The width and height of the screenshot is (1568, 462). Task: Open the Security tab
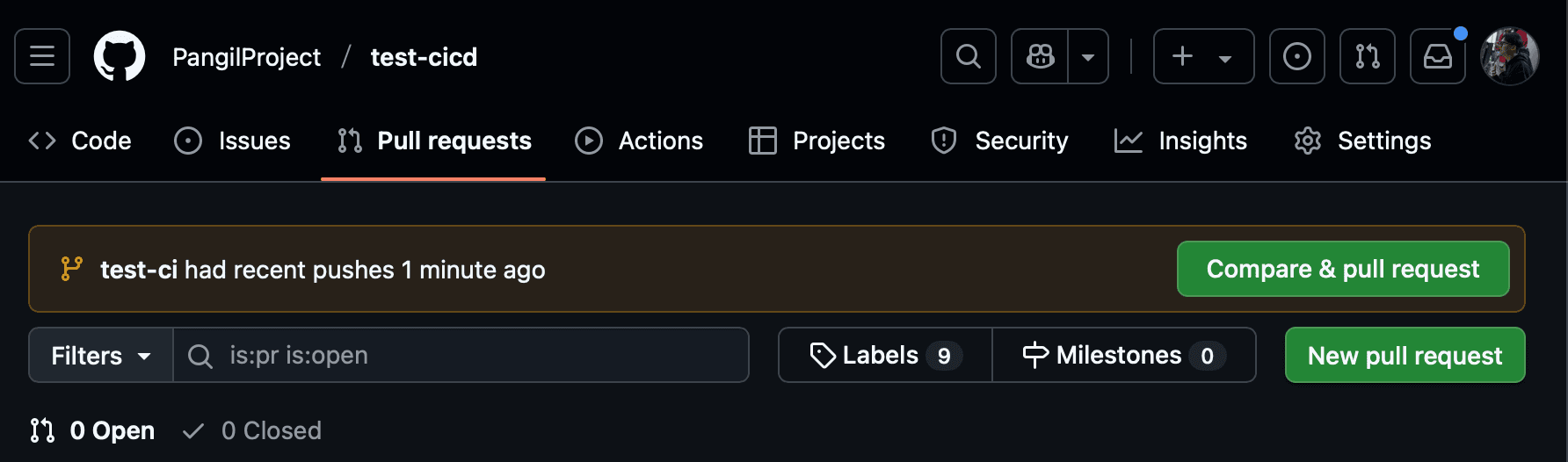point(999,141)
